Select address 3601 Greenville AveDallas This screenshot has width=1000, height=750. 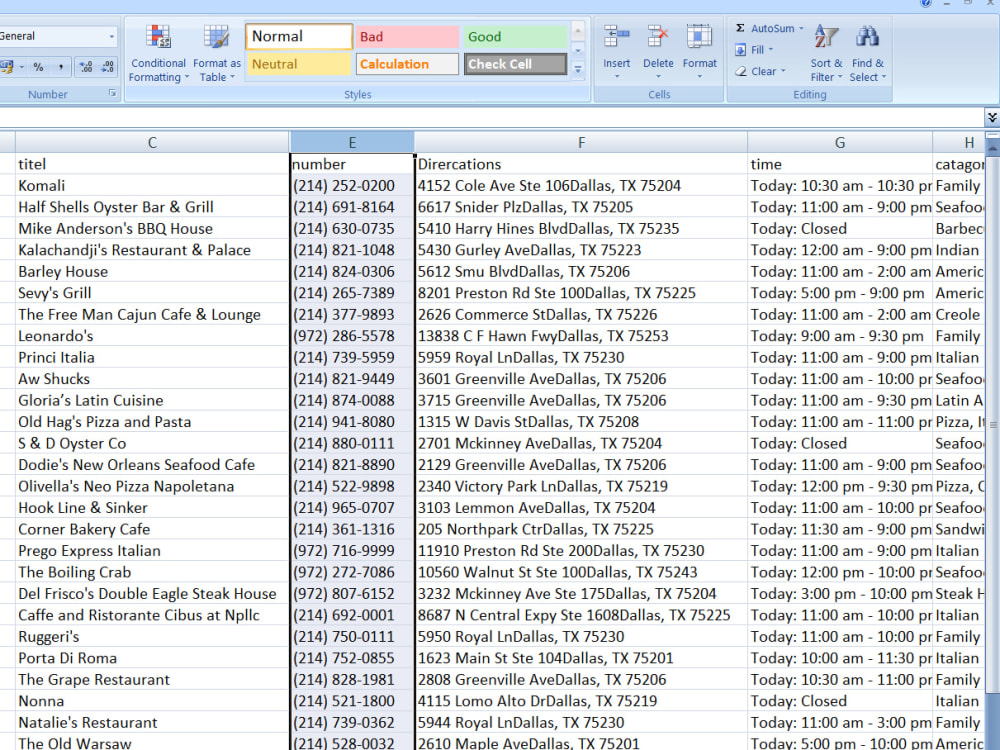pyautogui.click(x=581, y=379)
